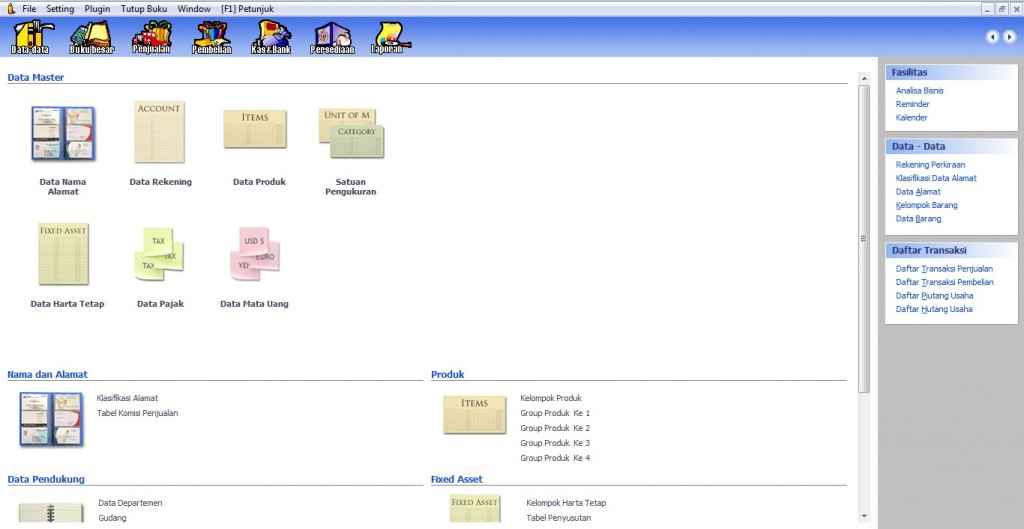Open the Tutup Buku menu
This screenshot has width=1024, height=529.
[145, 8]
